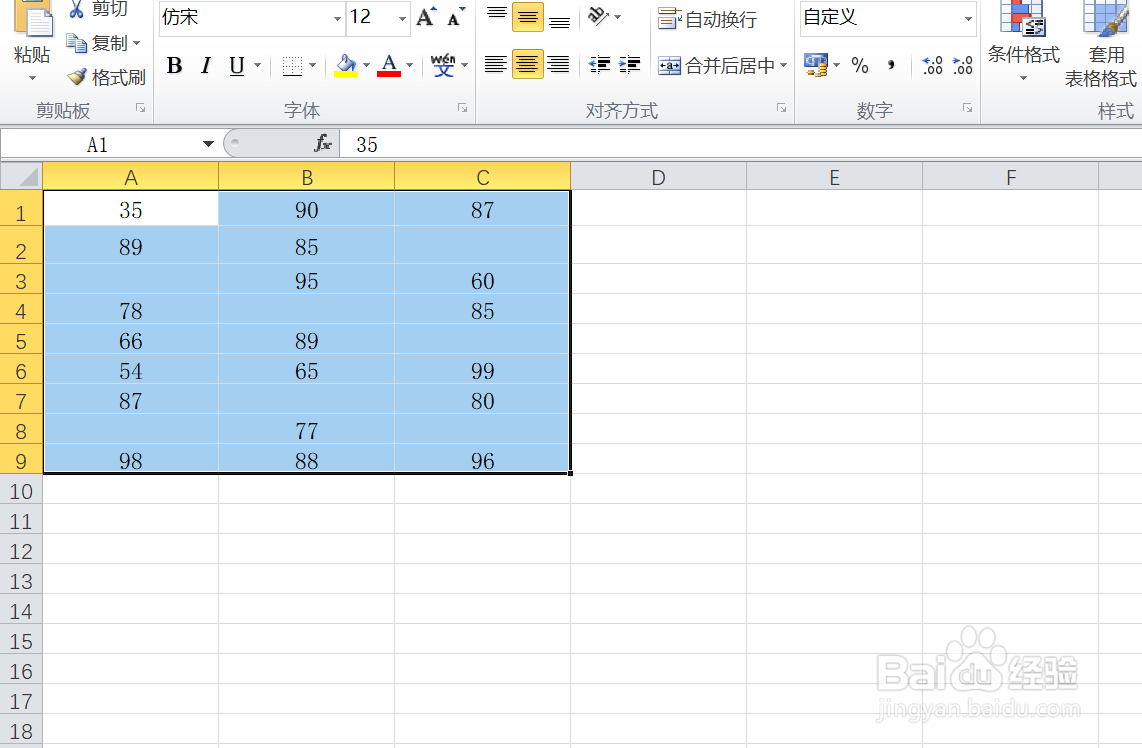
Task: Click the phonetic guide wén icon
Action: point(443,66)
